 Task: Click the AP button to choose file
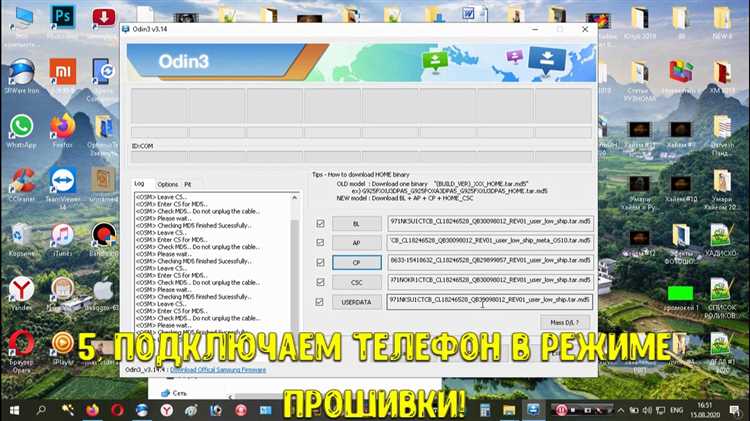tap(357, 243)
